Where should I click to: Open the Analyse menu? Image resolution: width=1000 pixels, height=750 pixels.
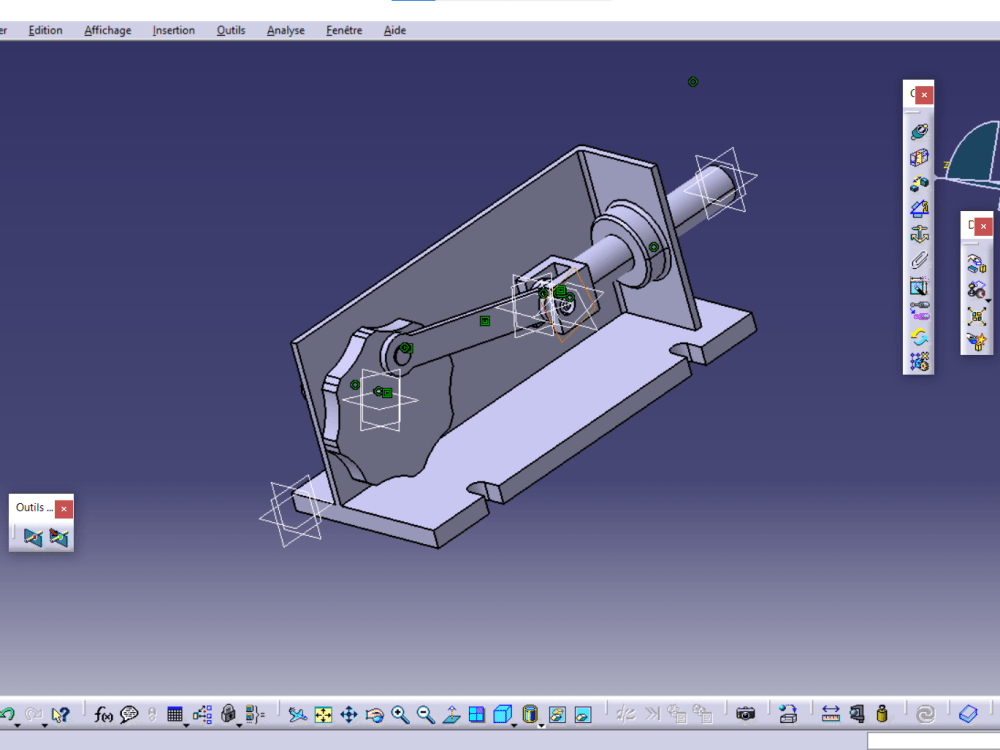click(285, 30)
